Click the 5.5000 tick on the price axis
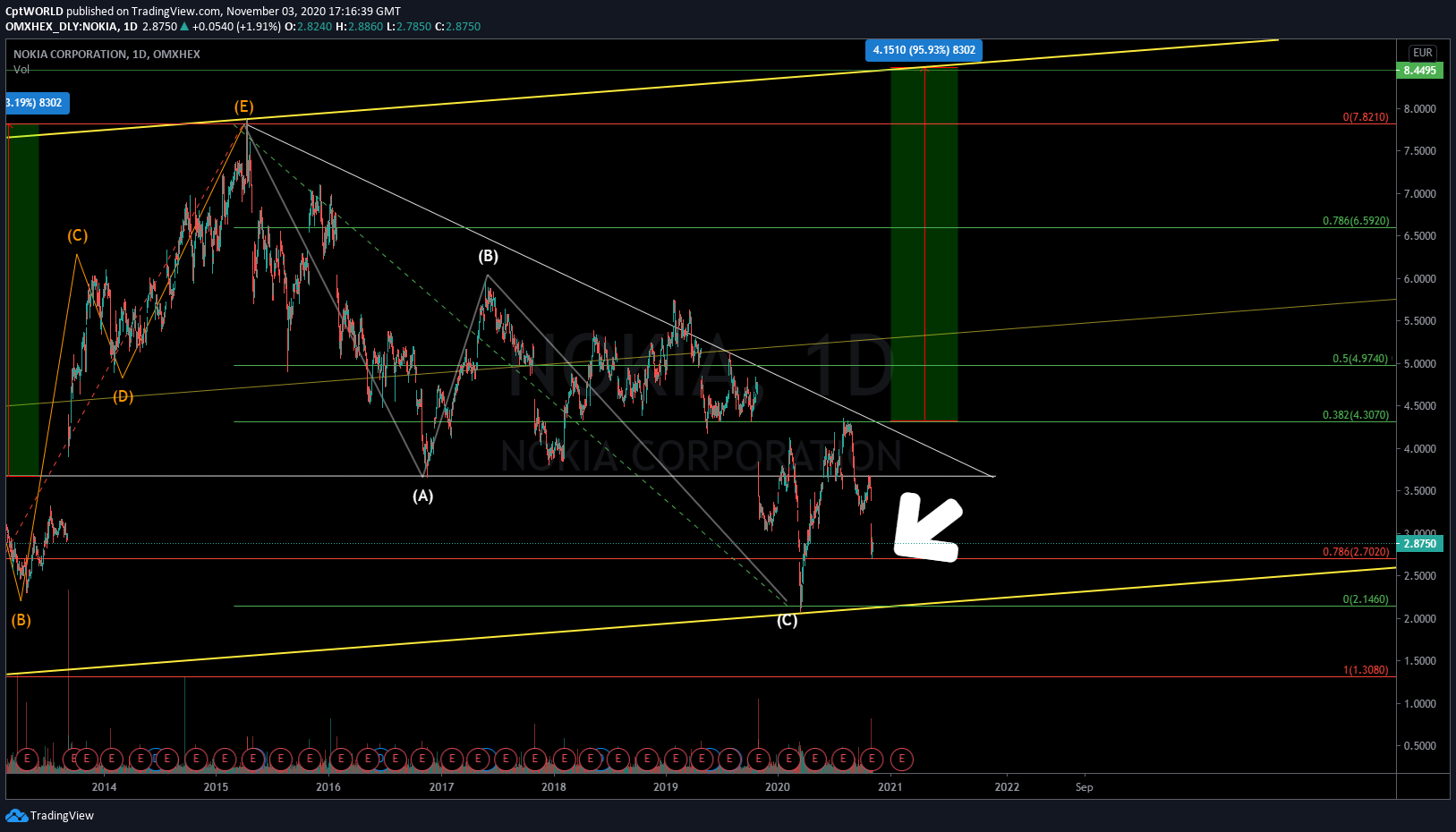The image size is (1456, 832). pyautogui.click(x=1419, y=321)
